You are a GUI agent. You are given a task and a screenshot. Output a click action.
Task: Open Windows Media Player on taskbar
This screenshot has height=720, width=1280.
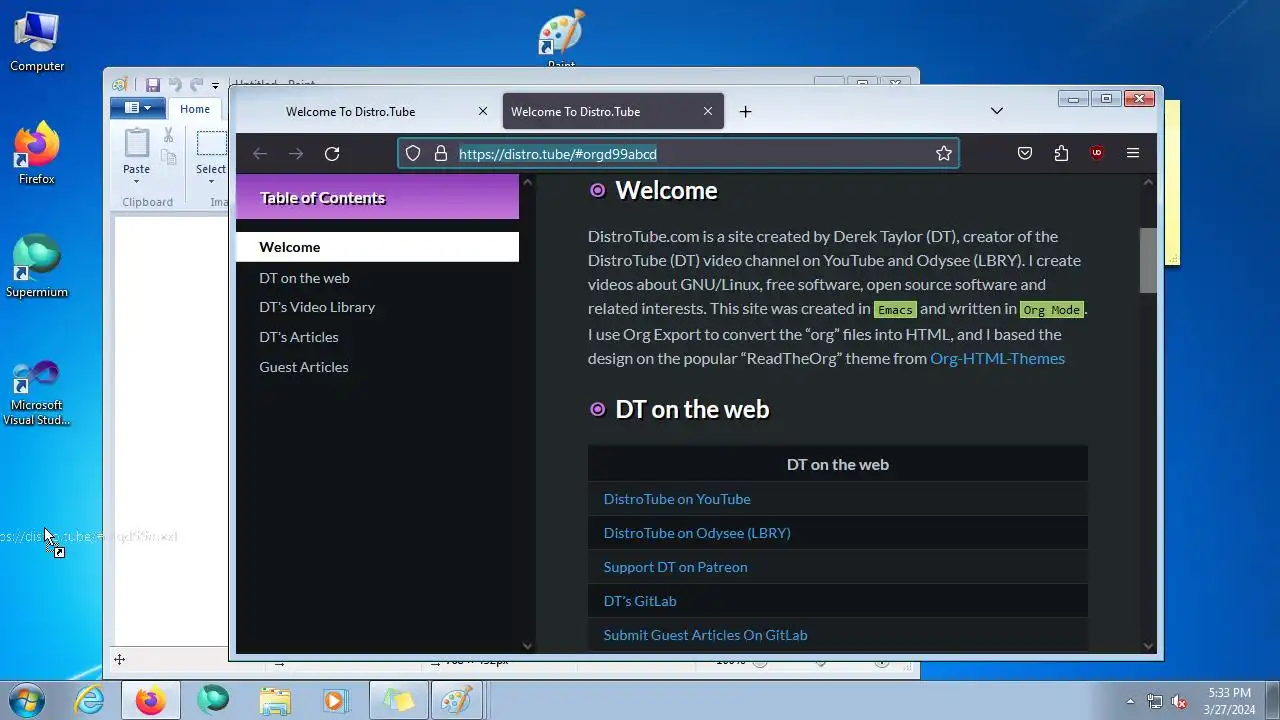coord(336,700)
